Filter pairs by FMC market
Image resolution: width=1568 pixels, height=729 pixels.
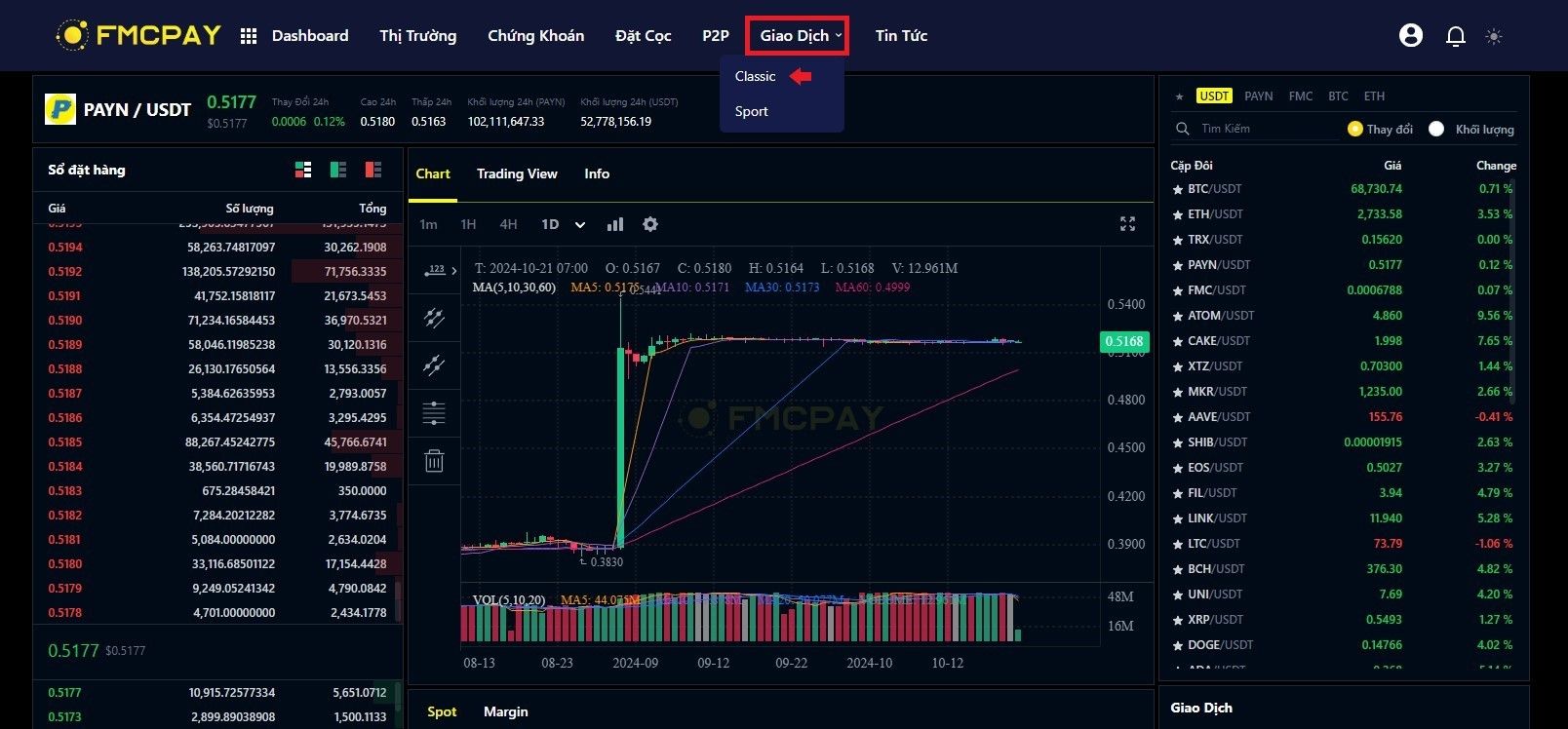click(x=1301, y=96)
